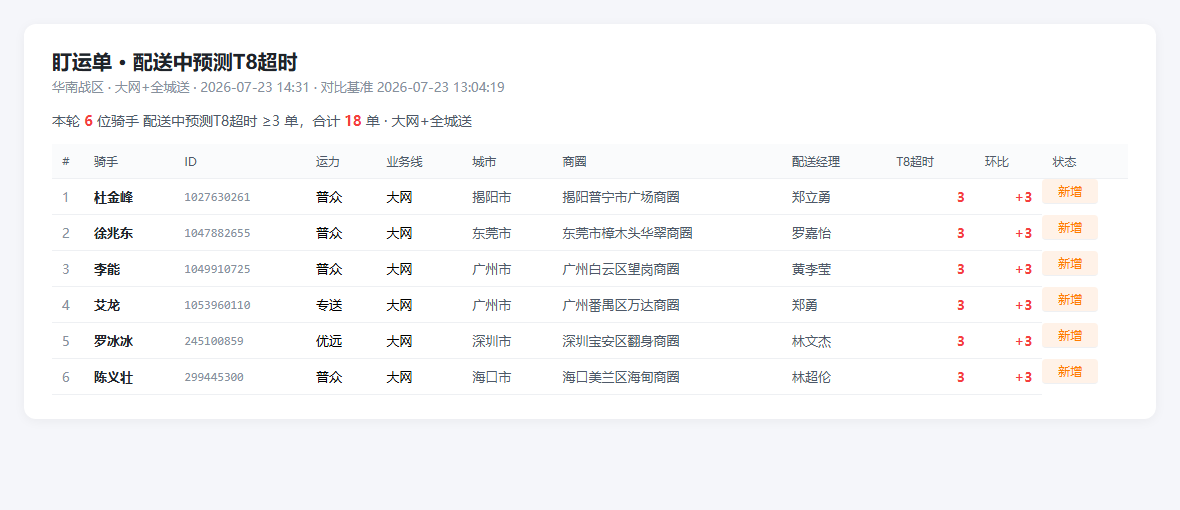The image size is (1180, 510).
Task: Click rider ID 299445300
Action: [214, 378]
